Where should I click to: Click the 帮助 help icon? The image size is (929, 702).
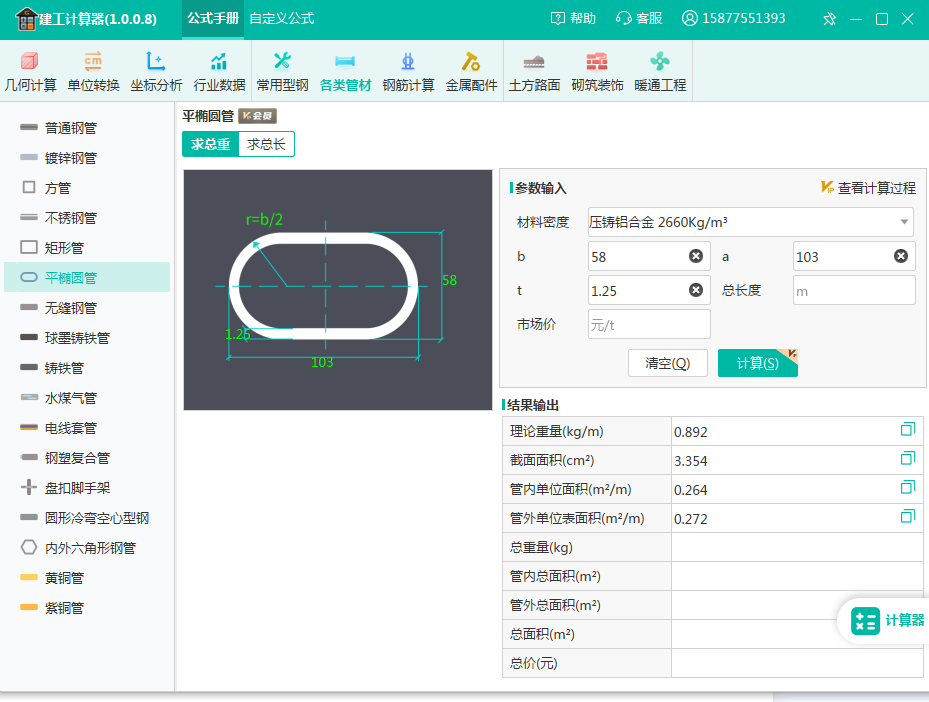pyautogui.click(x=573, y=18)
